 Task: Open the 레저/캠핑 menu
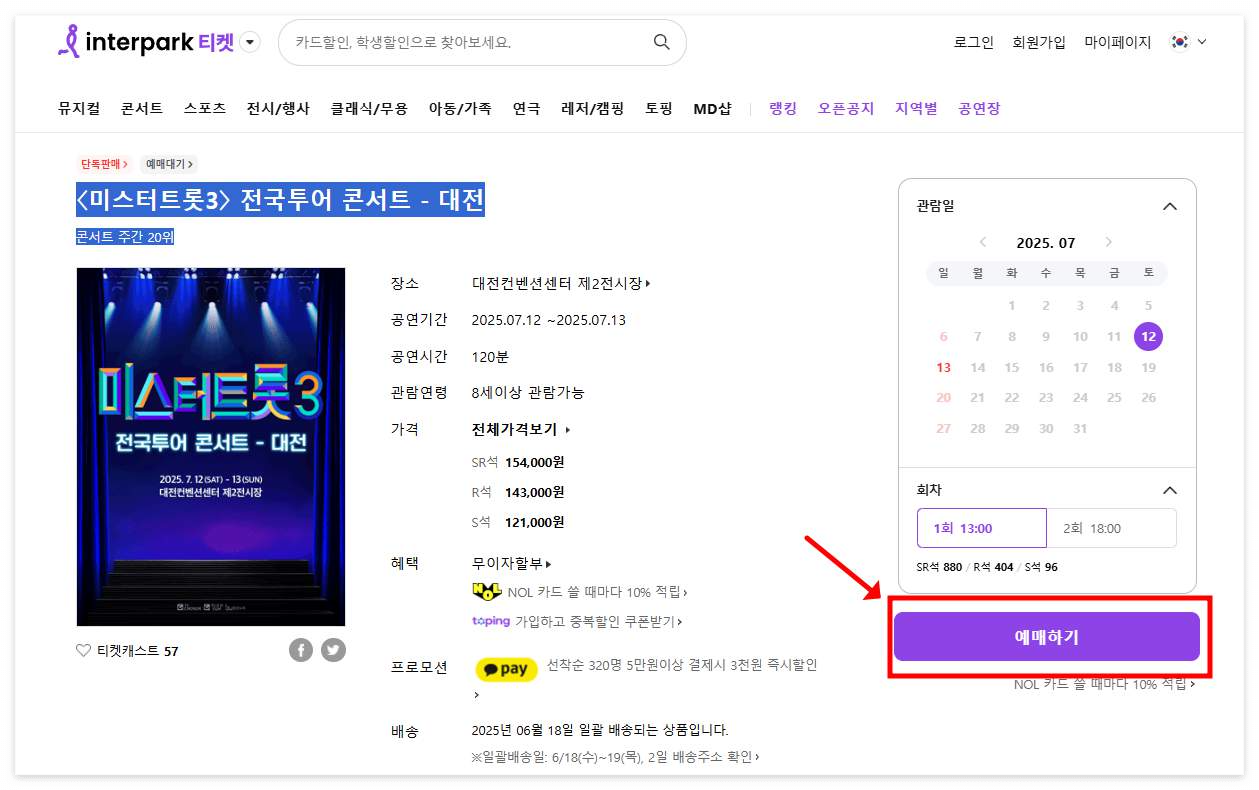tap(592, 108)
